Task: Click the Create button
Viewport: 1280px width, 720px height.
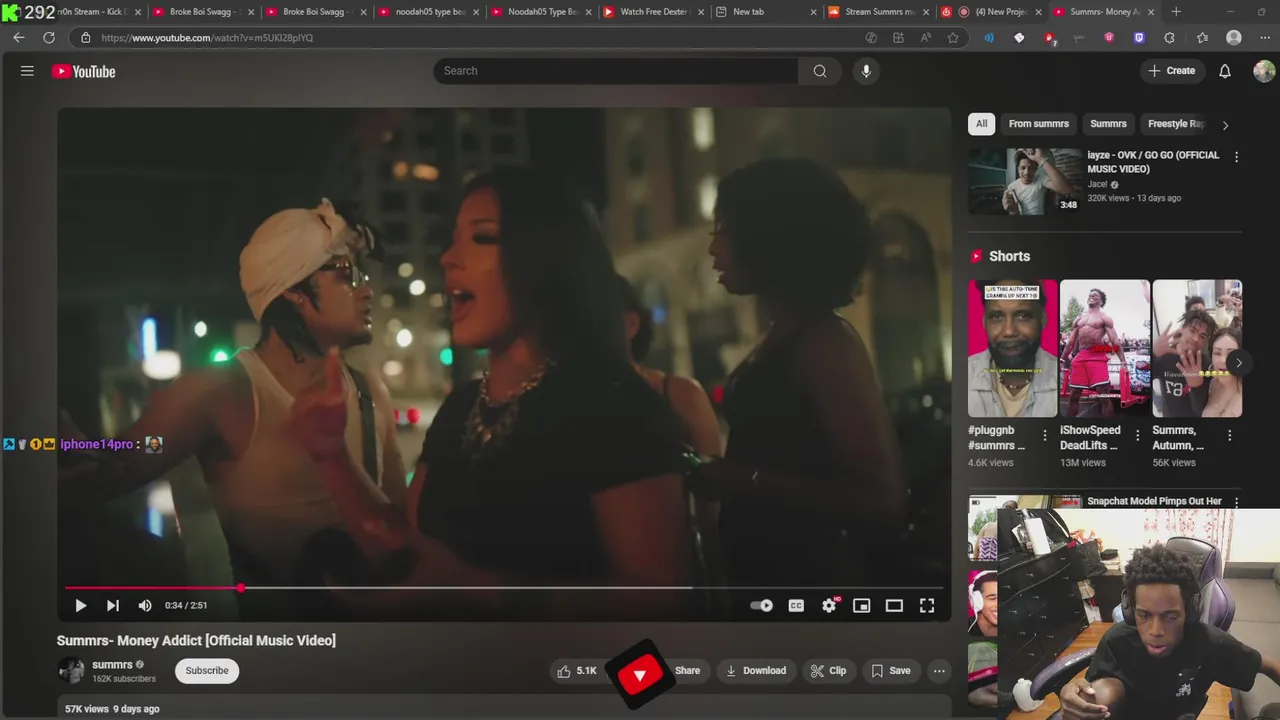Action: [1172, 71]
